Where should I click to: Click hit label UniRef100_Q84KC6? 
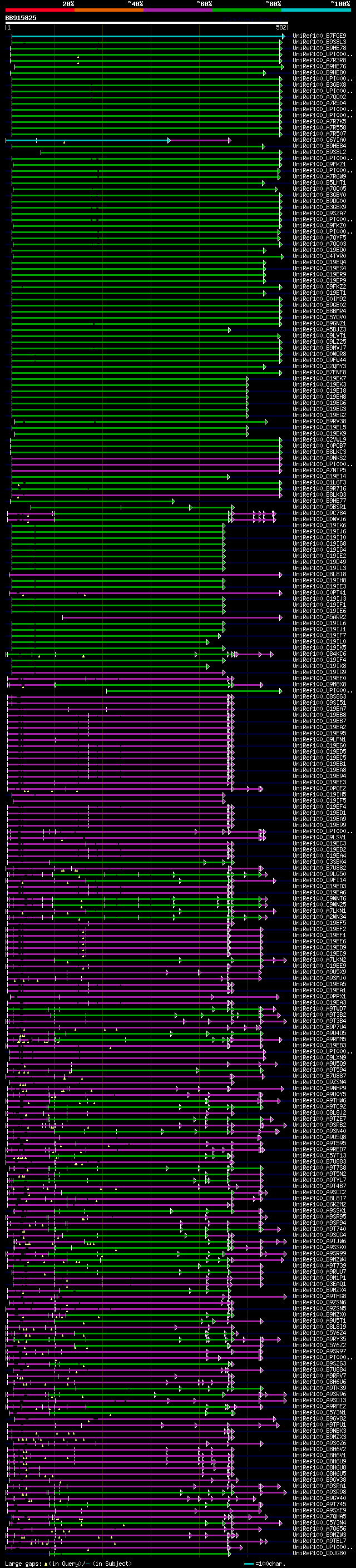(x=319, y=654)
